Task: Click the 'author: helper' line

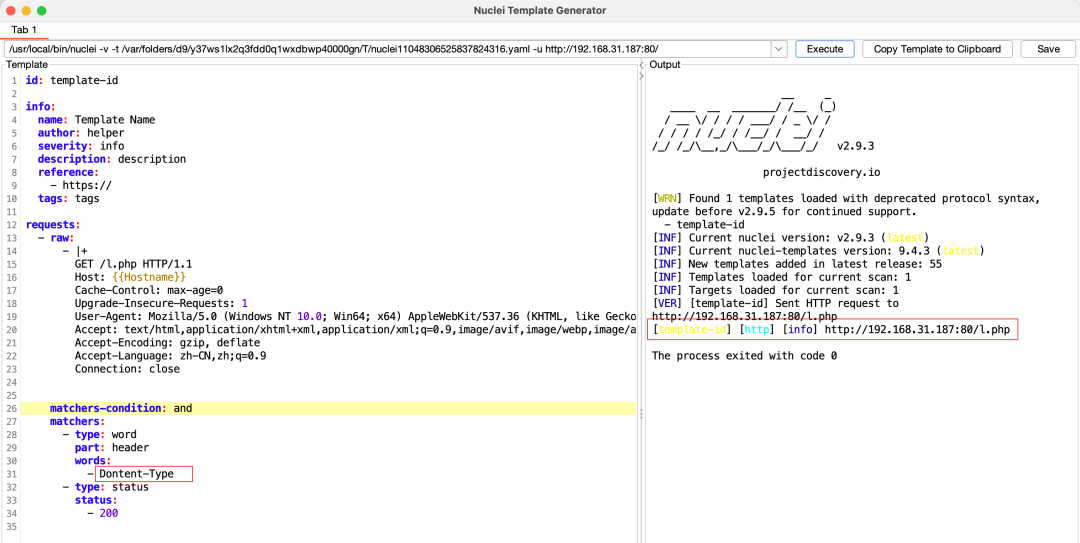Action: tap(81, 132)
